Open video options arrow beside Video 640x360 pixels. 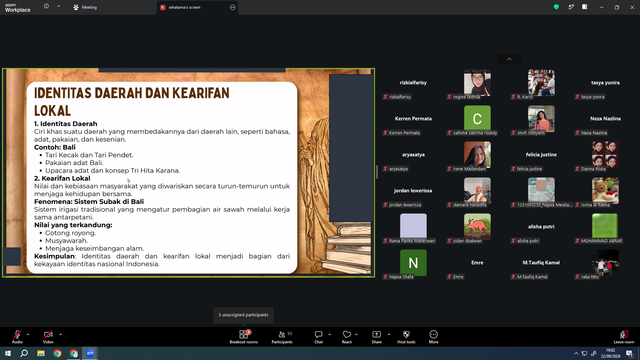point(60,334)
